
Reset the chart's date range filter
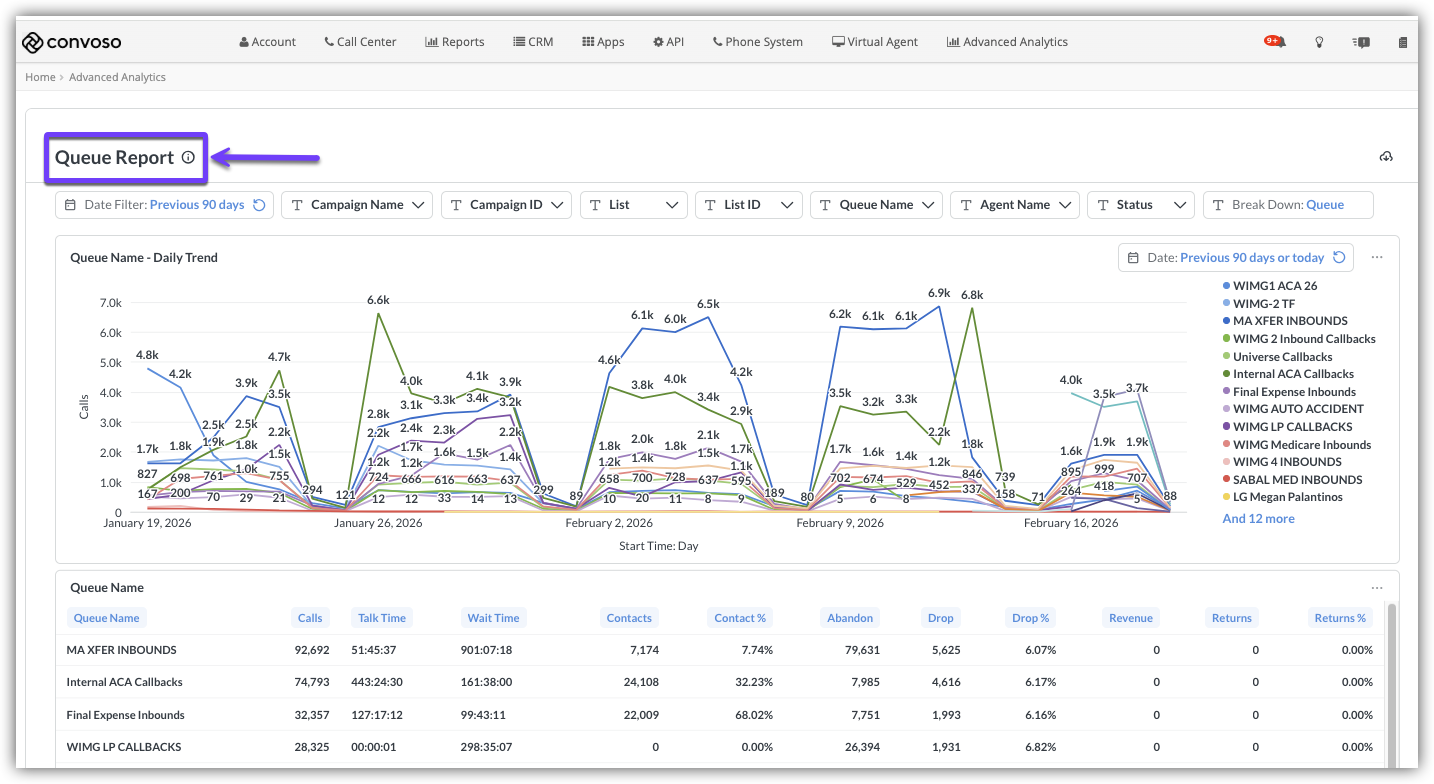1339,258
